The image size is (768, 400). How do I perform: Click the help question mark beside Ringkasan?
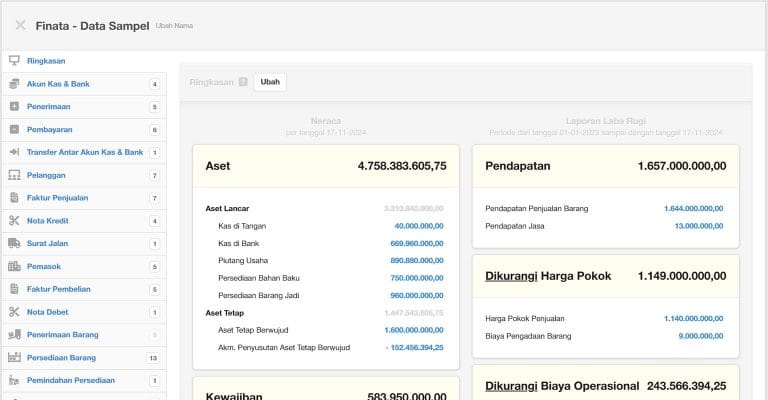click(x=243, y=82)
